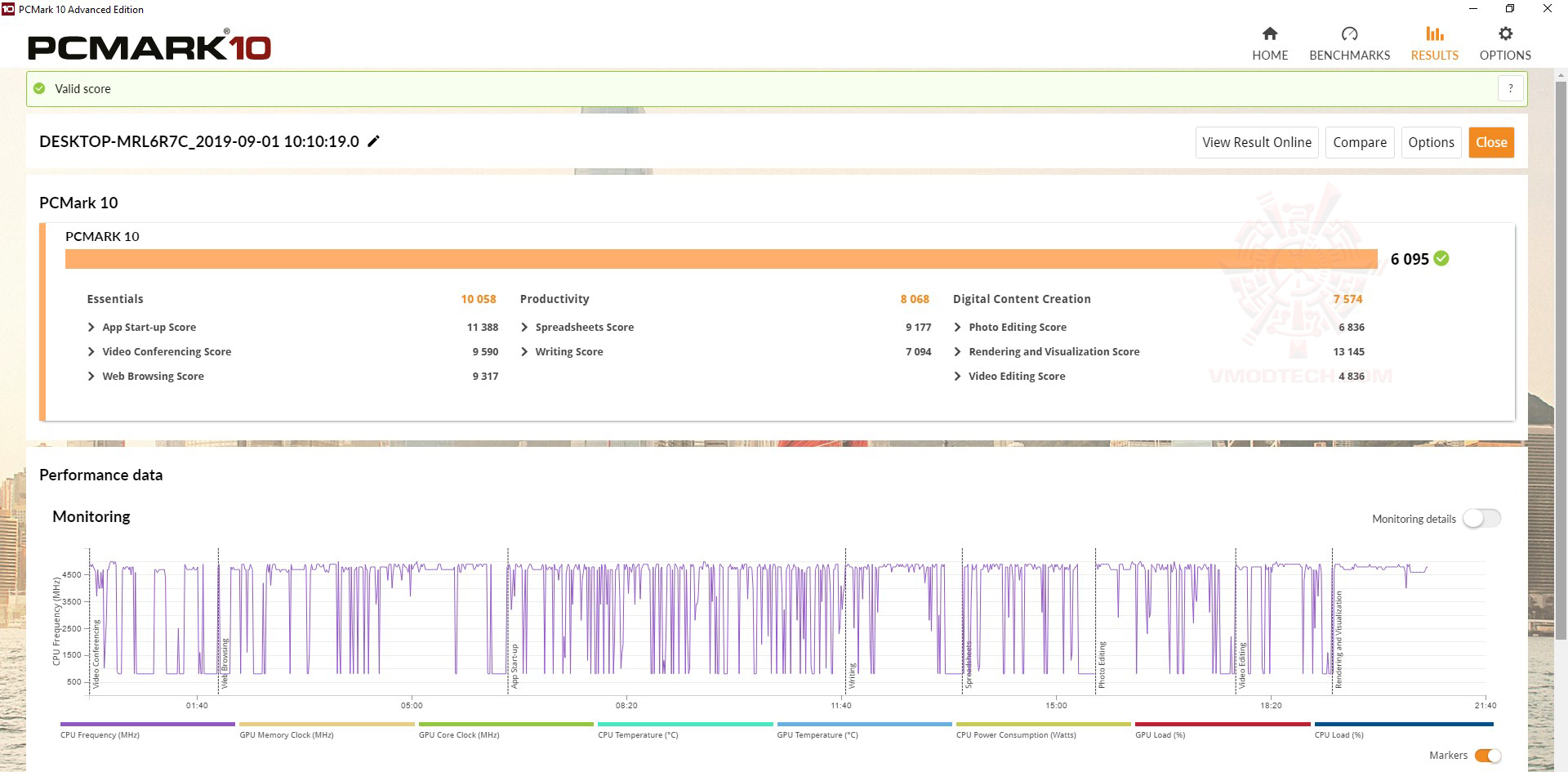Screen dimensions: 1568x772
Task: Click the App Start-up marker on chart
Action: point(514,666)
